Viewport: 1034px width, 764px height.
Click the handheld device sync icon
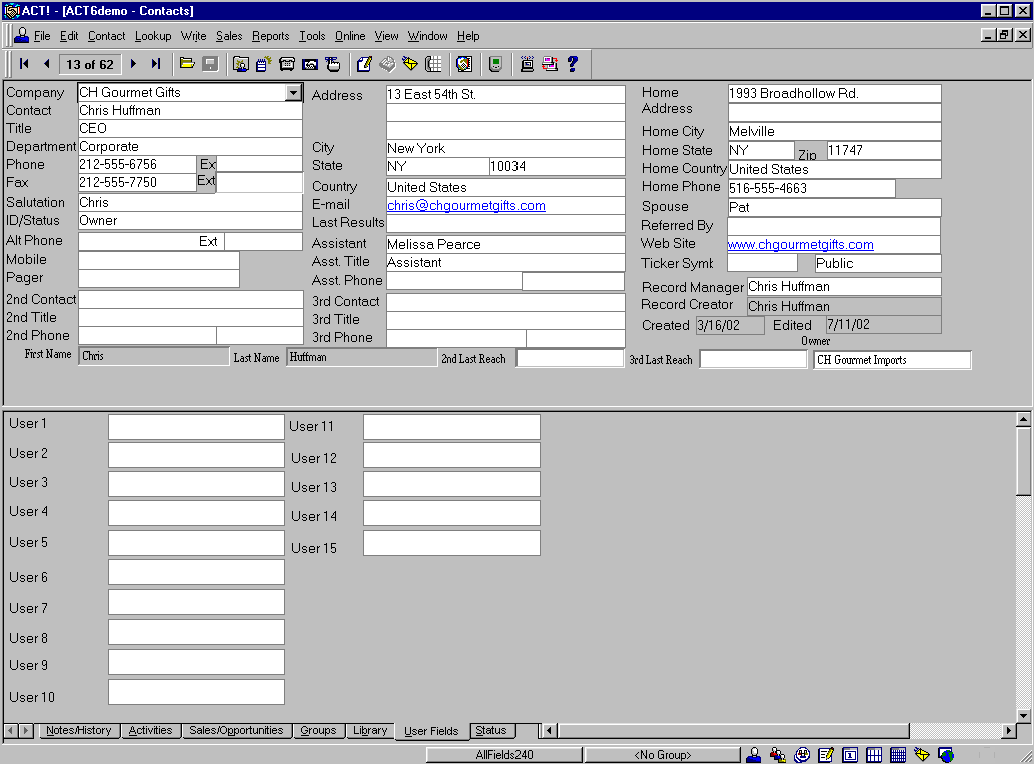tap(495, 64)
